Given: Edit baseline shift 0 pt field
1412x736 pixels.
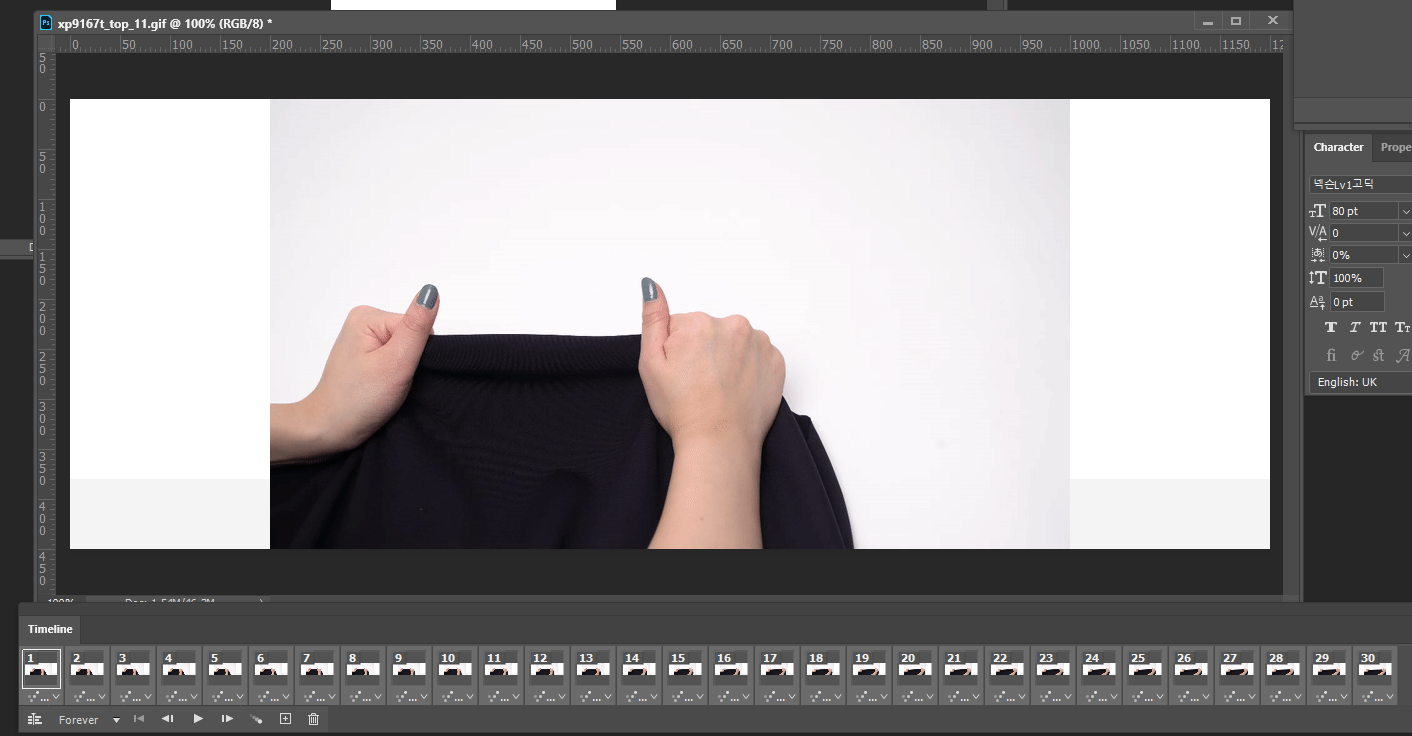Looking at the screenshot, I should click(1357, 302).
